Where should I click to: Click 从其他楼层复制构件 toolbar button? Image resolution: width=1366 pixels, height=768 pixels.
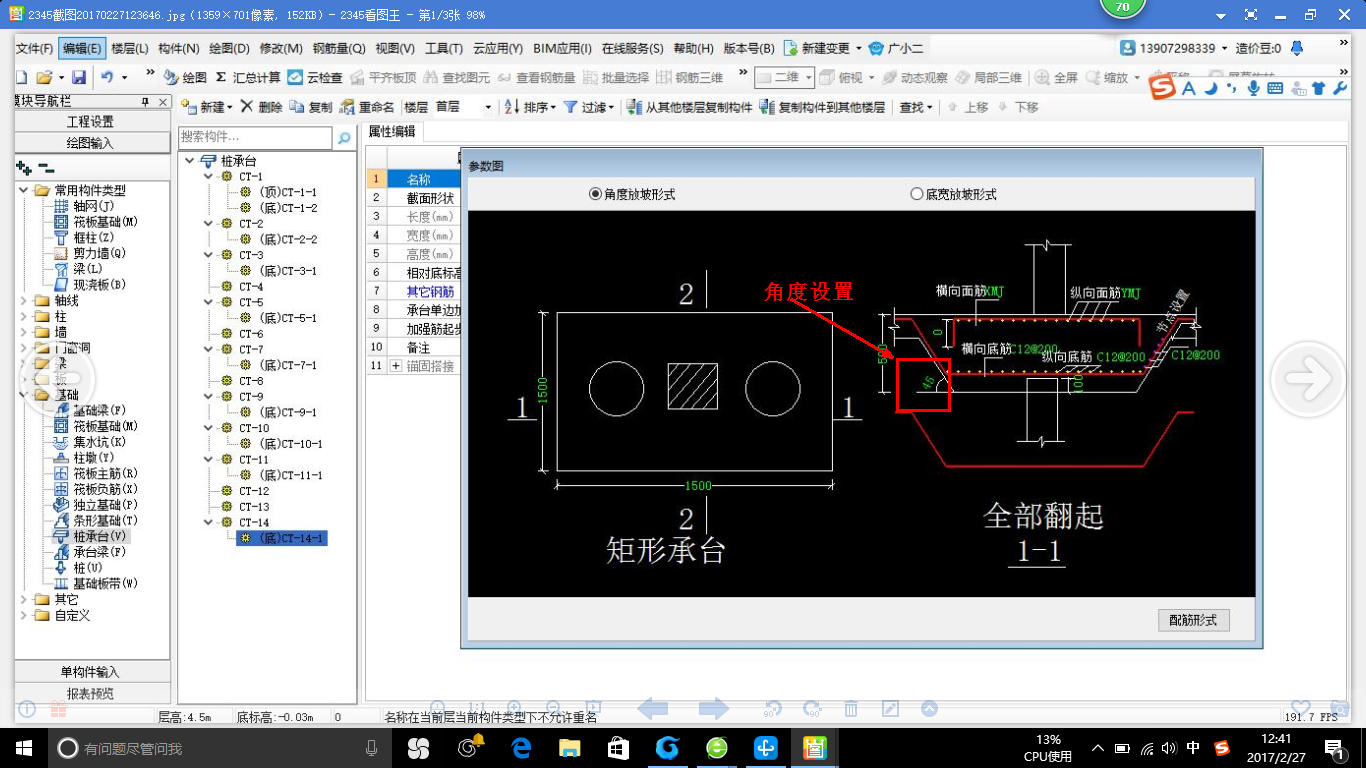689,107
